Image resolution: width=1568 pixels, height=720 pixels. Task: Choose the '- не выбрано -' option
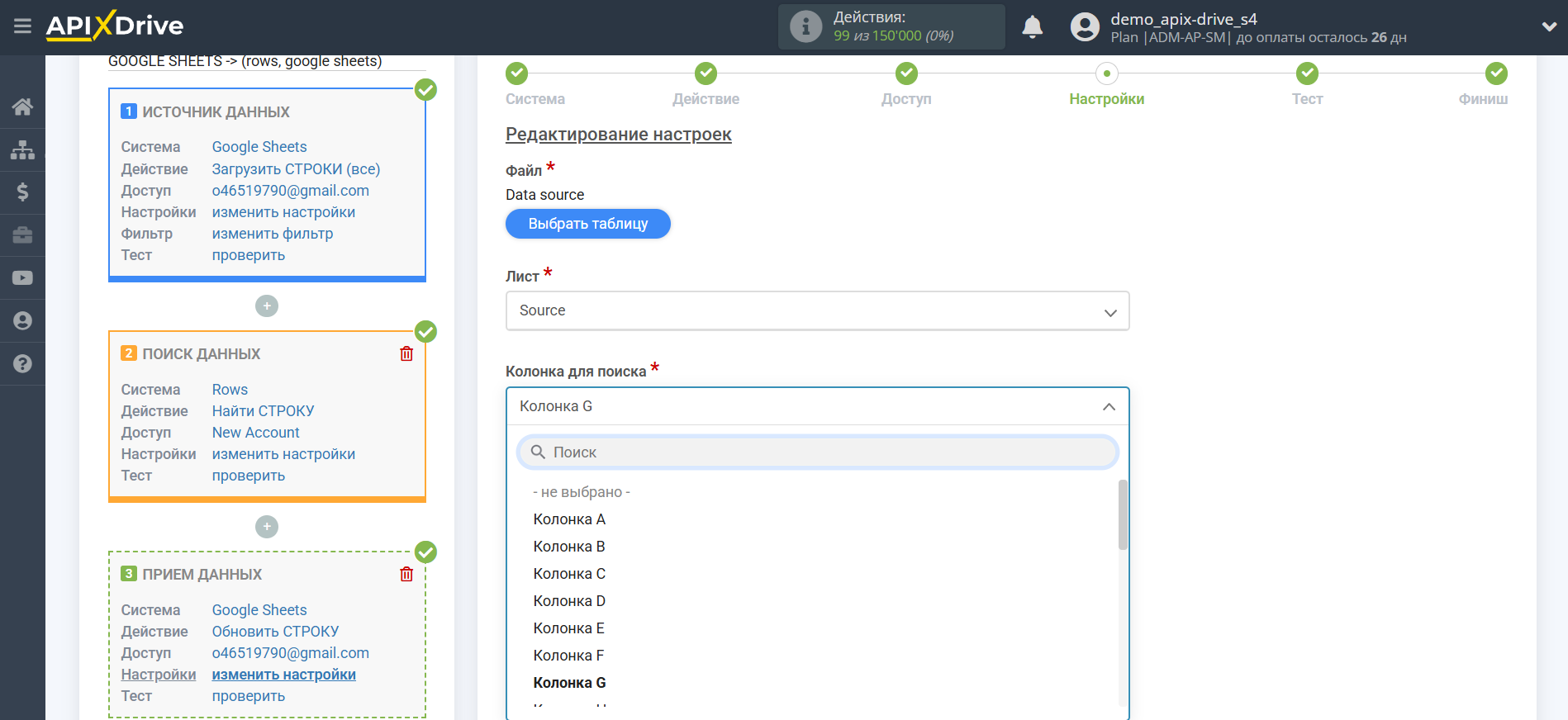[582, 492]
